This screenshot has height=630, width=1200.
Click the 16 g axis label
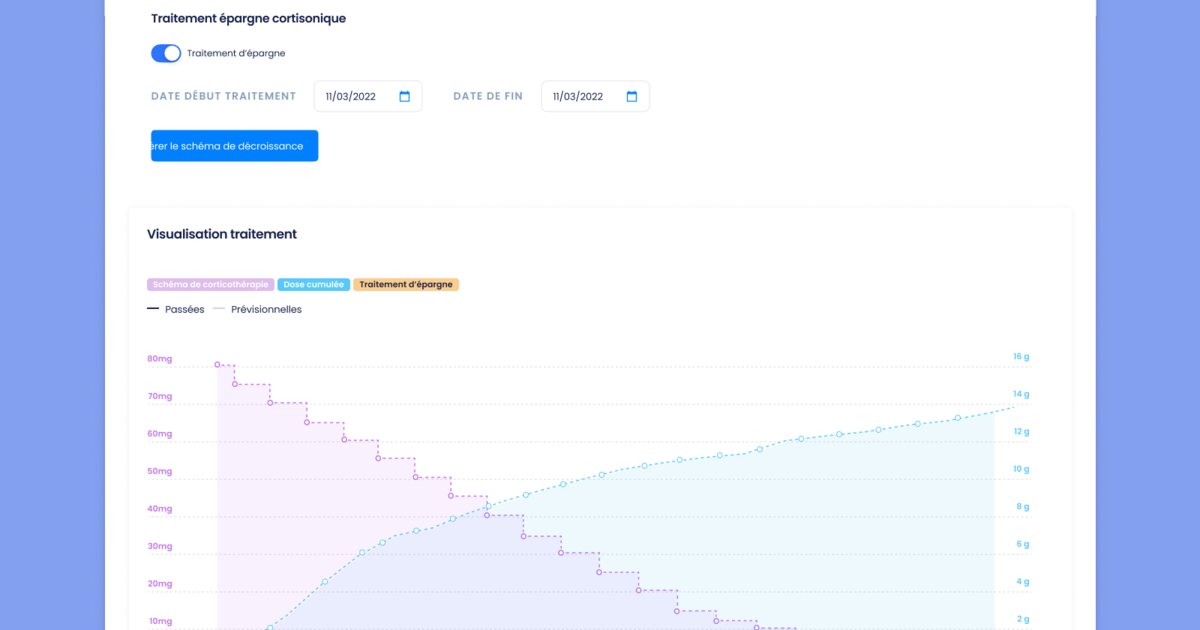click(x=1021, y=356)
